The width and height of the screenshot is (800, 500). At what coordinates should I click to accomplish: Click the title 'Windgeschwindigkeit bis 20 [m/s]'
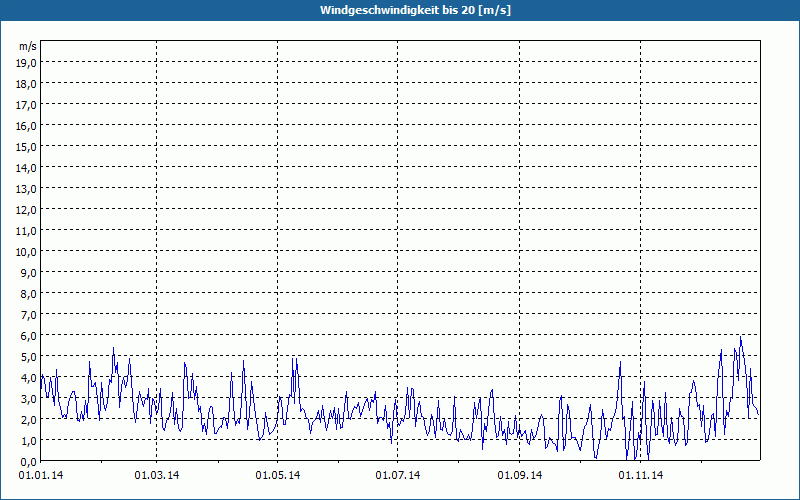click(415, 10)
